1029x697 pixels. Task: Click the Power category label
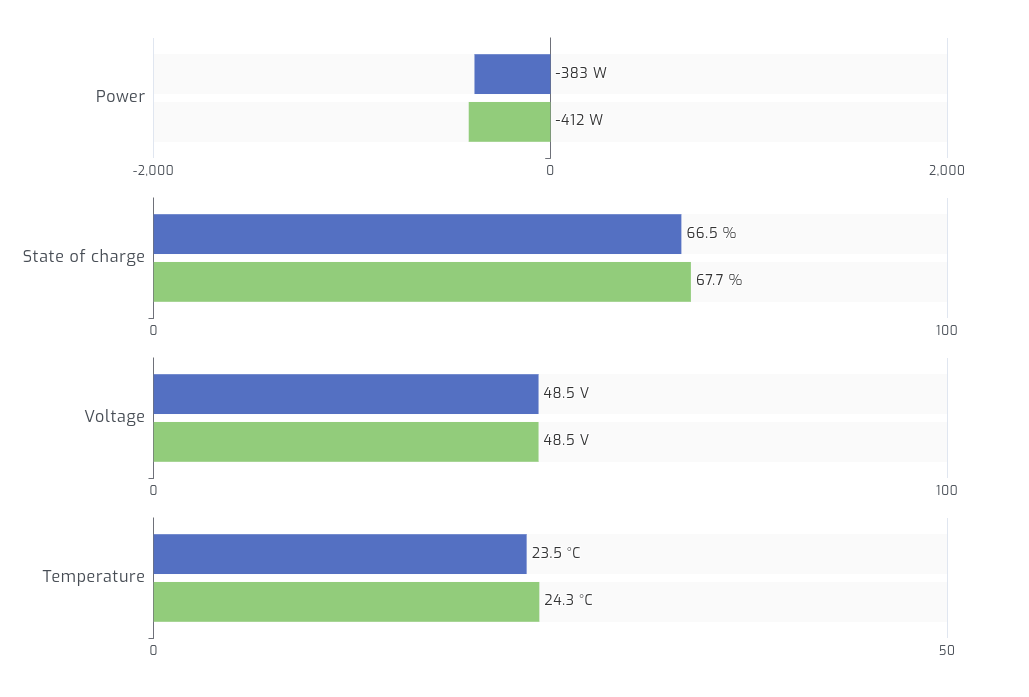click(120, 97)
